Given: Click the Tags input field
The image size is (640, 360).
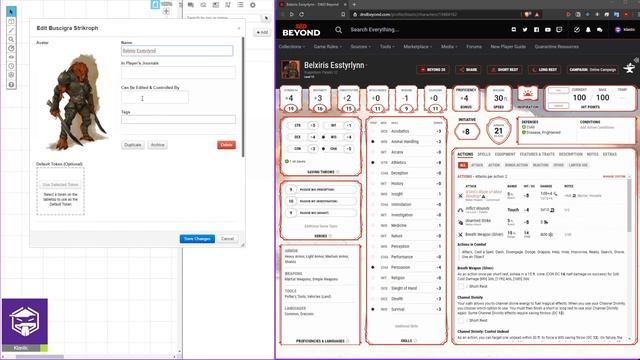Looking at the screenshot, I should click(x=178, y=119).
